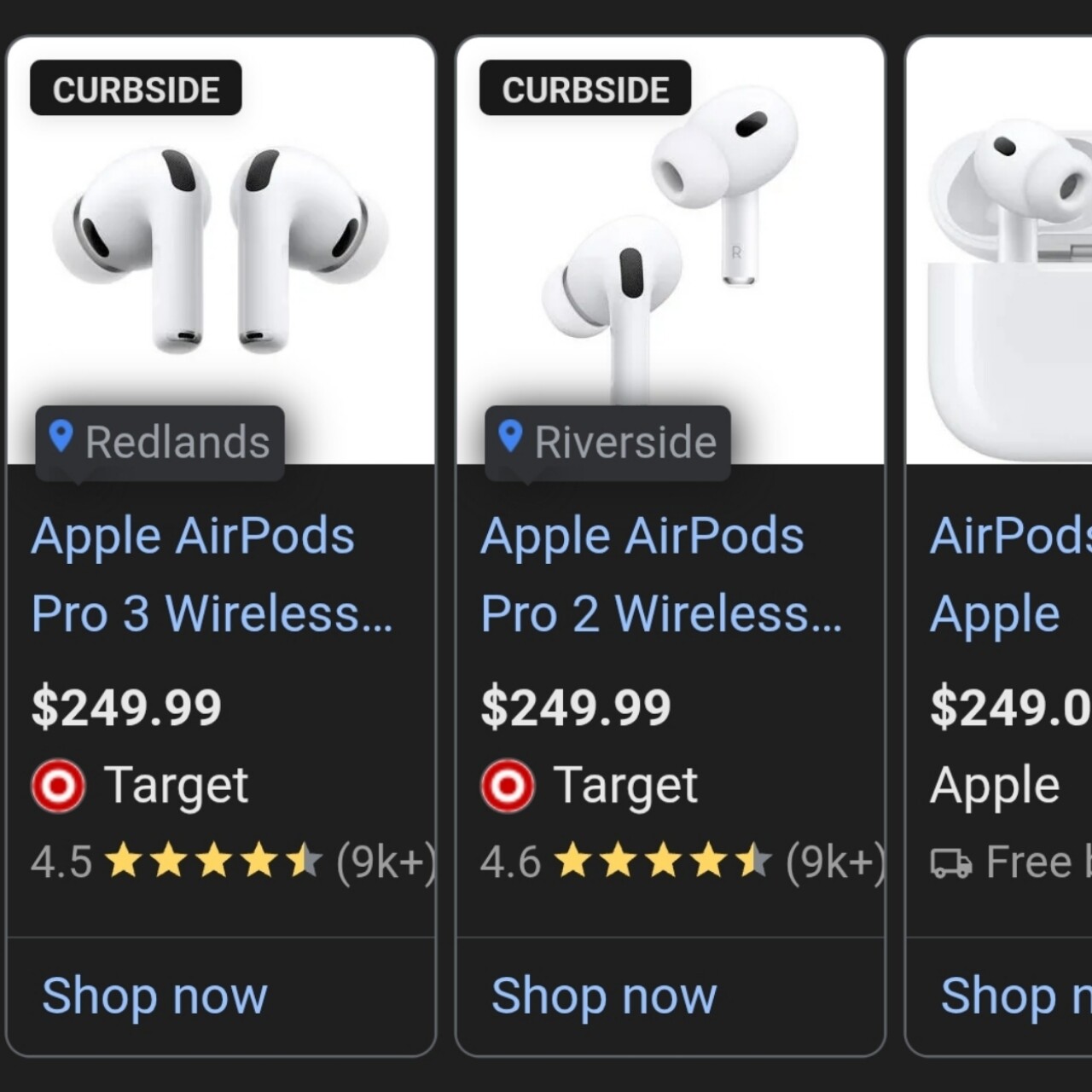Viewport: 1092px width, 1092px height.
Task: Click the Curbside badge on Riverside card
Action: [585, 89]
